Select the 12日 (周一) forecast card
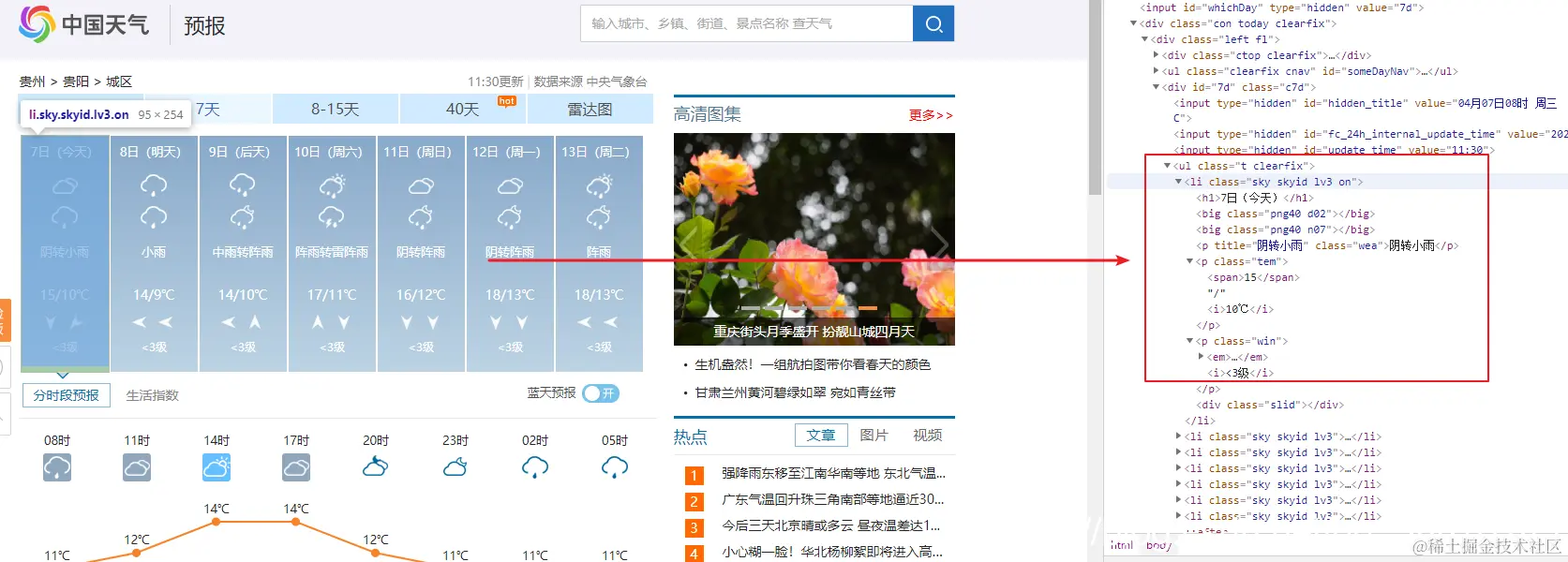Viewport: 1568px width, 562px height. click(510, 253)
